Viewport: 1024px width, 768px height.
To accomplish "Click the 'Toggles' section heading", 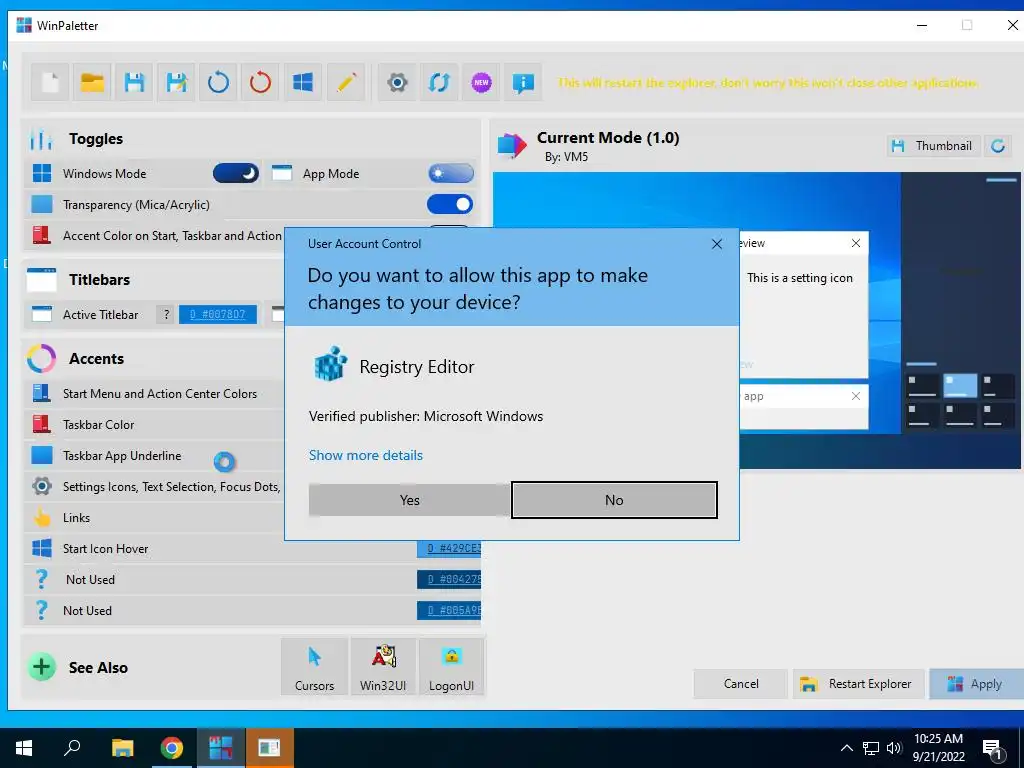I will [x=96, y=138].
